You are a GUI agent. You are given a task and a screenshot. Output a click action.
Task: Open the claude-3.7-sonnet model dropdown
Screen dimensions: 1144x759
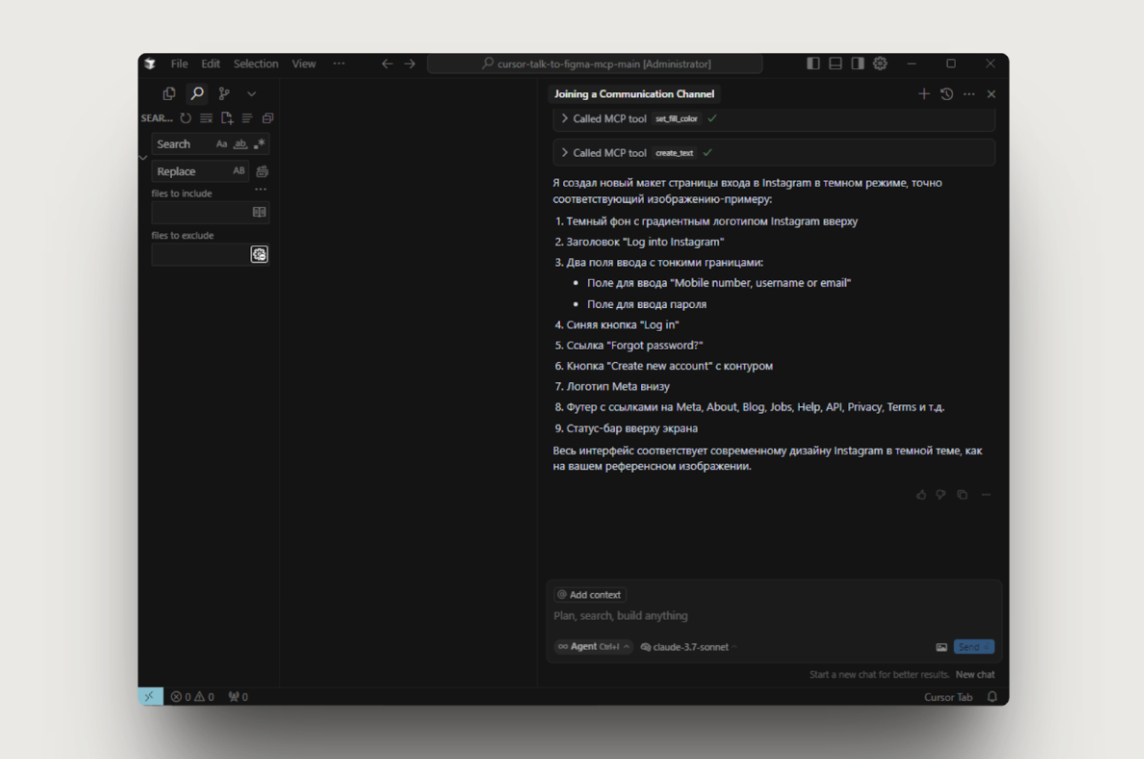[690, 647]
